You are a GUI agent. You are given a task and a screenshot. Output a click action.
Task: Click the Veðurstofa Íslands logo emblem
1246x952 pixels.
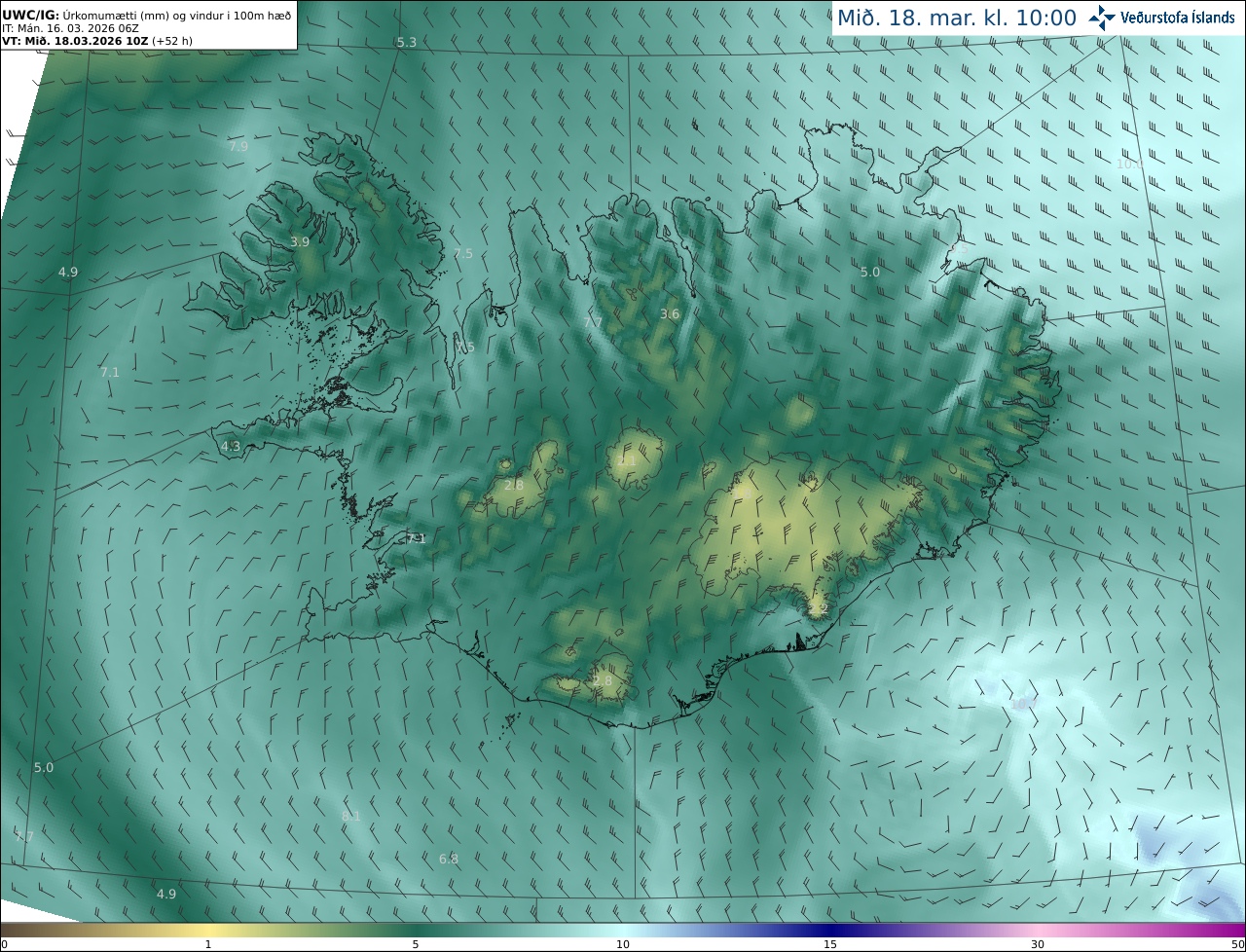tap(1102, 18)
